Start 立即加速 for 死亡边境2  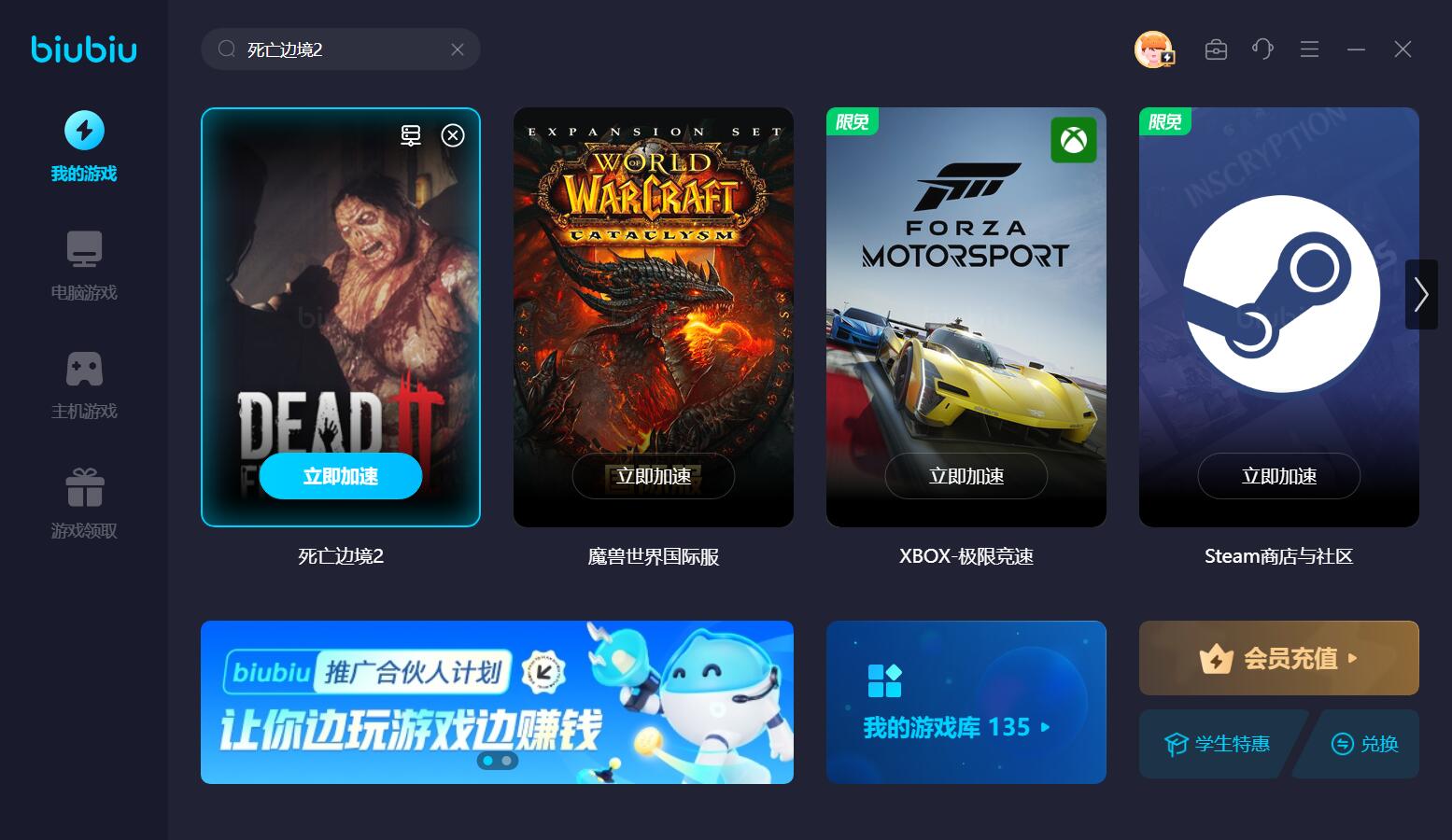coord(341,476)
